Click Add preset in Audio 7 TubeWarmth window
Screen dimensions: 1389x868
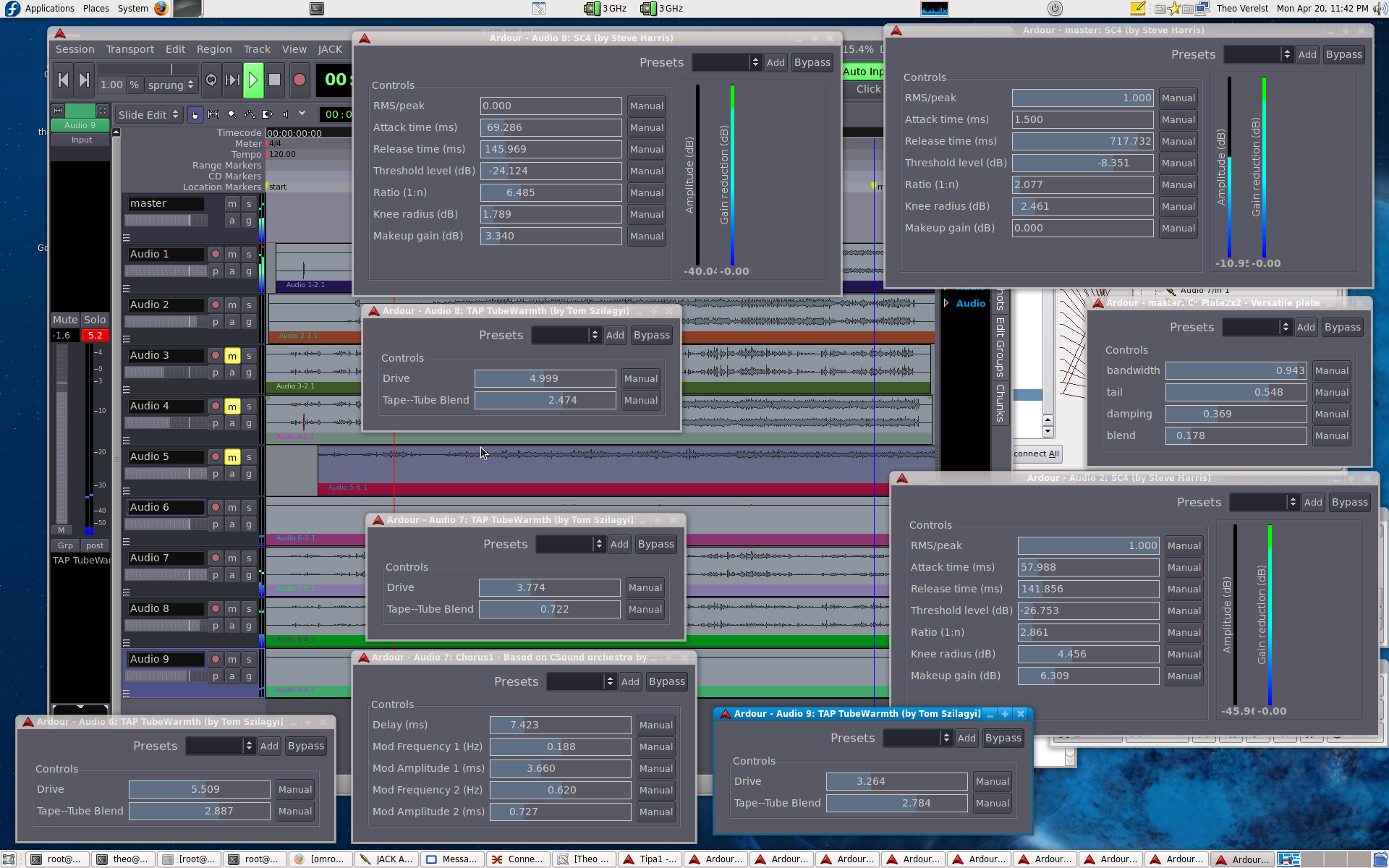(619, 545)
